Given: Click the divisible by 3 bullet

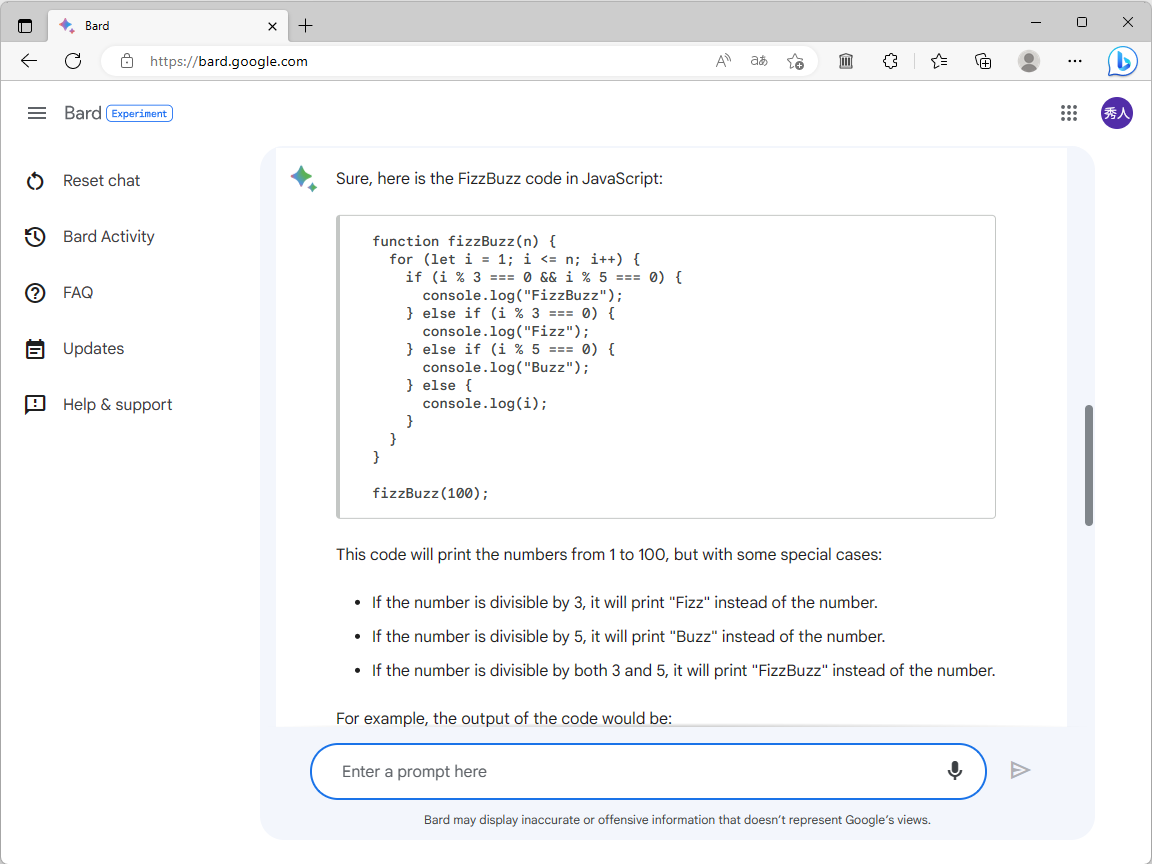Looking at the screenshot, I should (x=624, y=602).
